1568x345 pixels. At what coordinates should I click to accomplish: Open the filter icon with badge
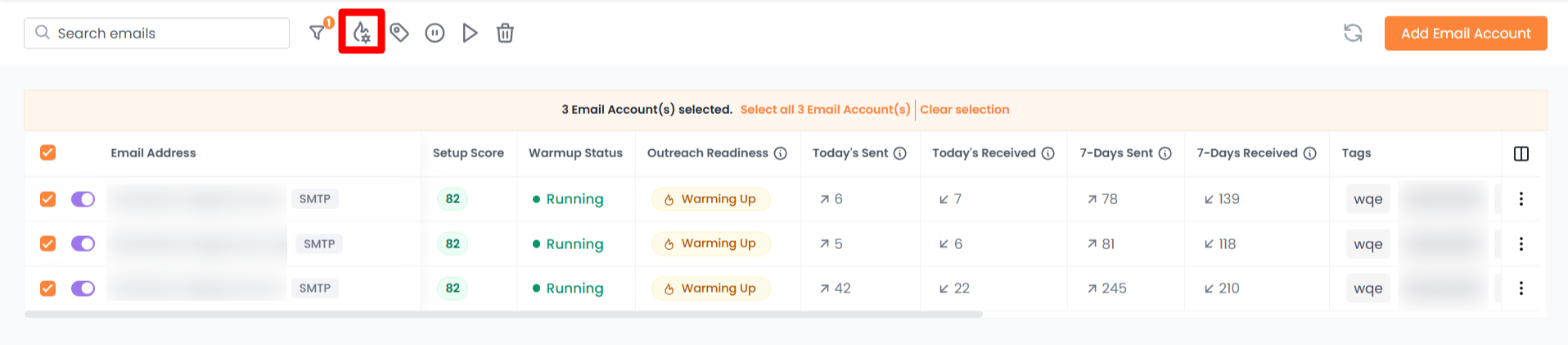(318, 33)
